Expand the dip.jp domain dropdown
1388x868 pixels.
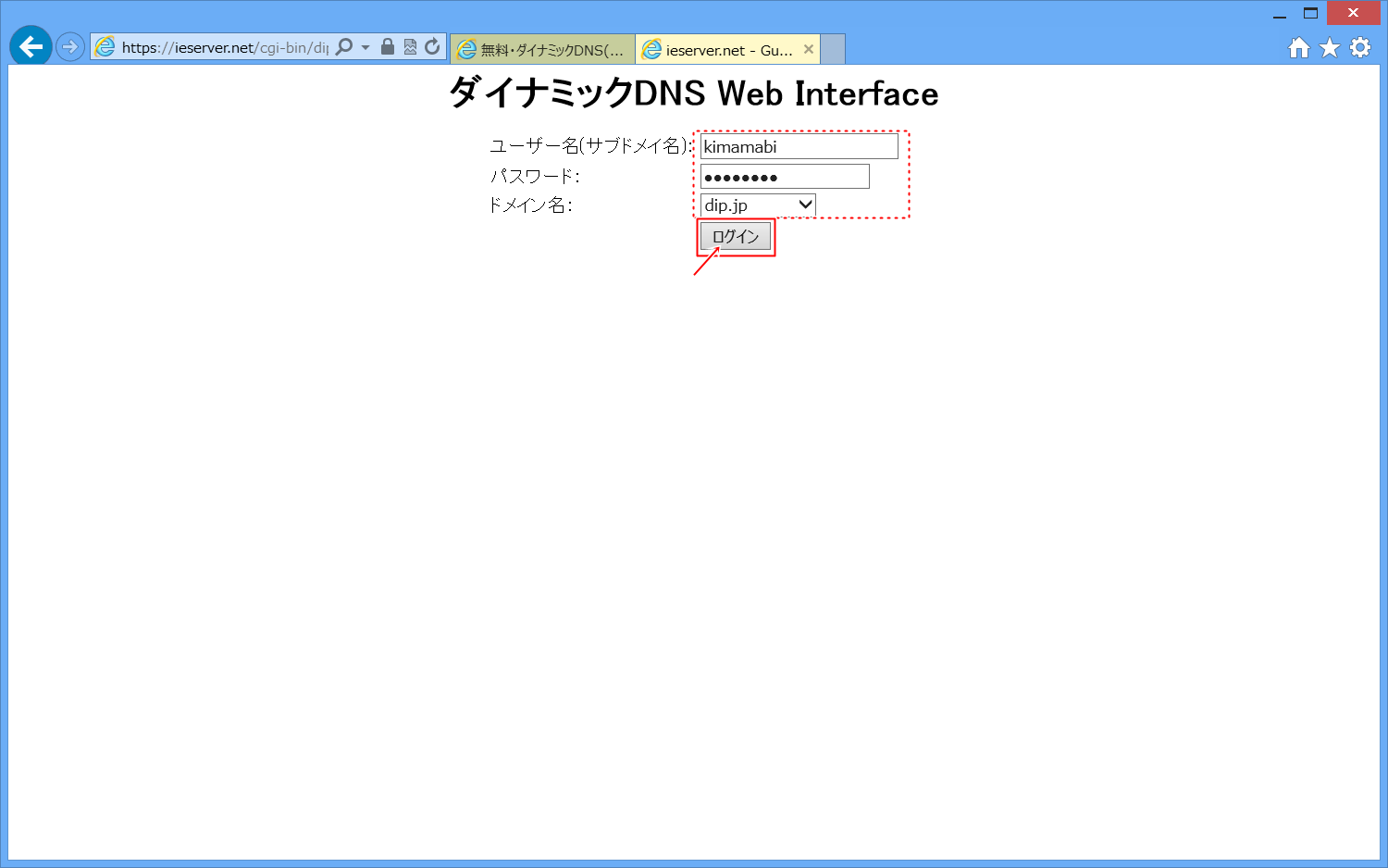click(x=758, y=205)
